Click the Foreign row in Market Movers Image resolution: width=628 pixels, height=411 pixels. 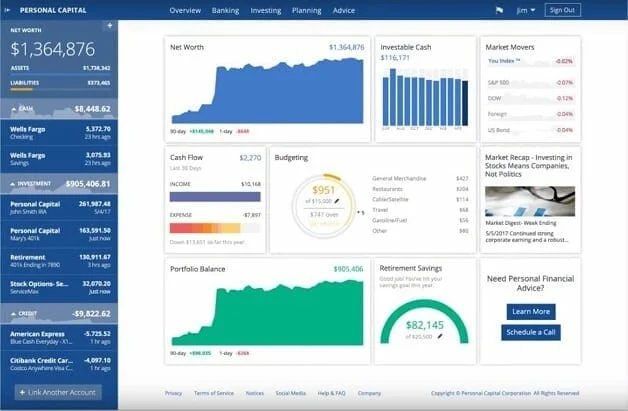[x=530, y=114]
